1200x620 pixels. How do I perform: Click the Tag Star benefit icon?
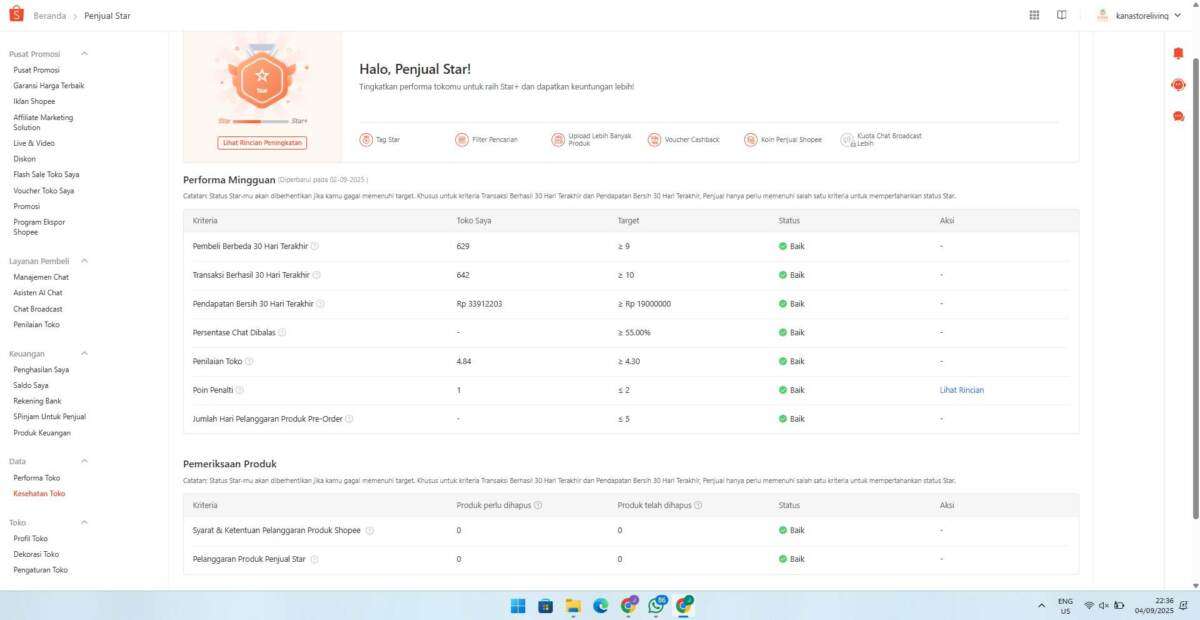tap(366, 140)
